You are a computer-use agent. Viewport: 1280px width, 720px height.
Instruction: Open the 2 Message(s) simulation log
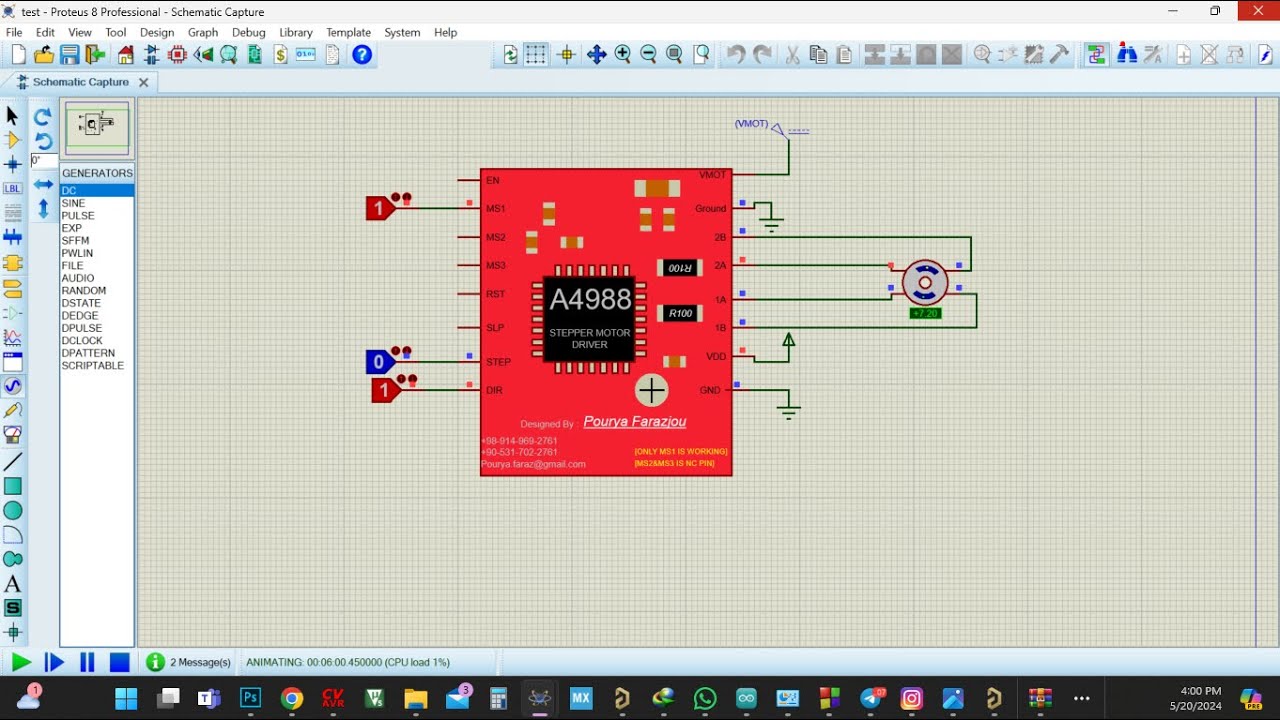(x=189, y=662)
